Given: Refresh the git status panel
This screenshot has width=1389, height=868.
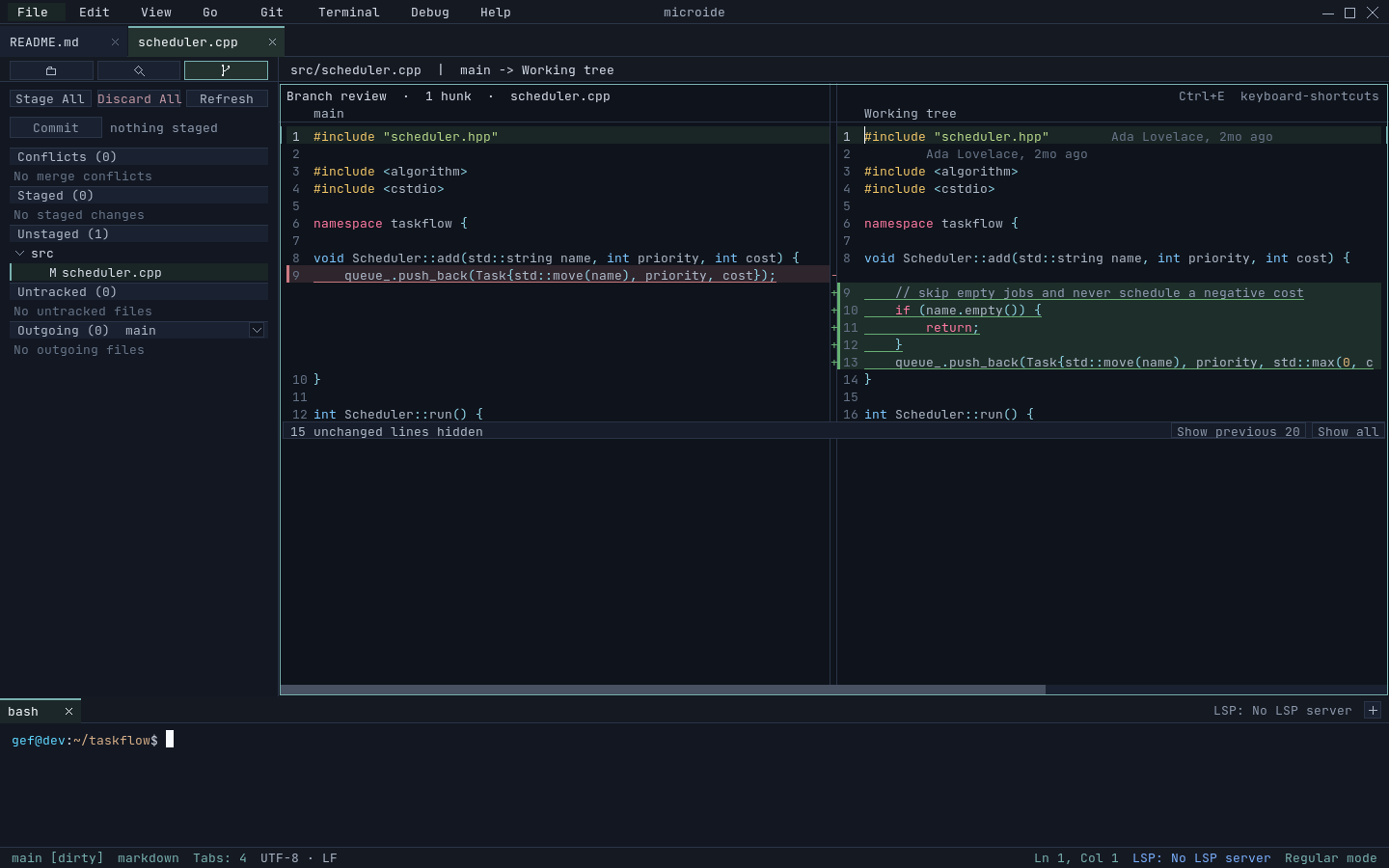Looking at the screenshot, I should pos(227,99).
